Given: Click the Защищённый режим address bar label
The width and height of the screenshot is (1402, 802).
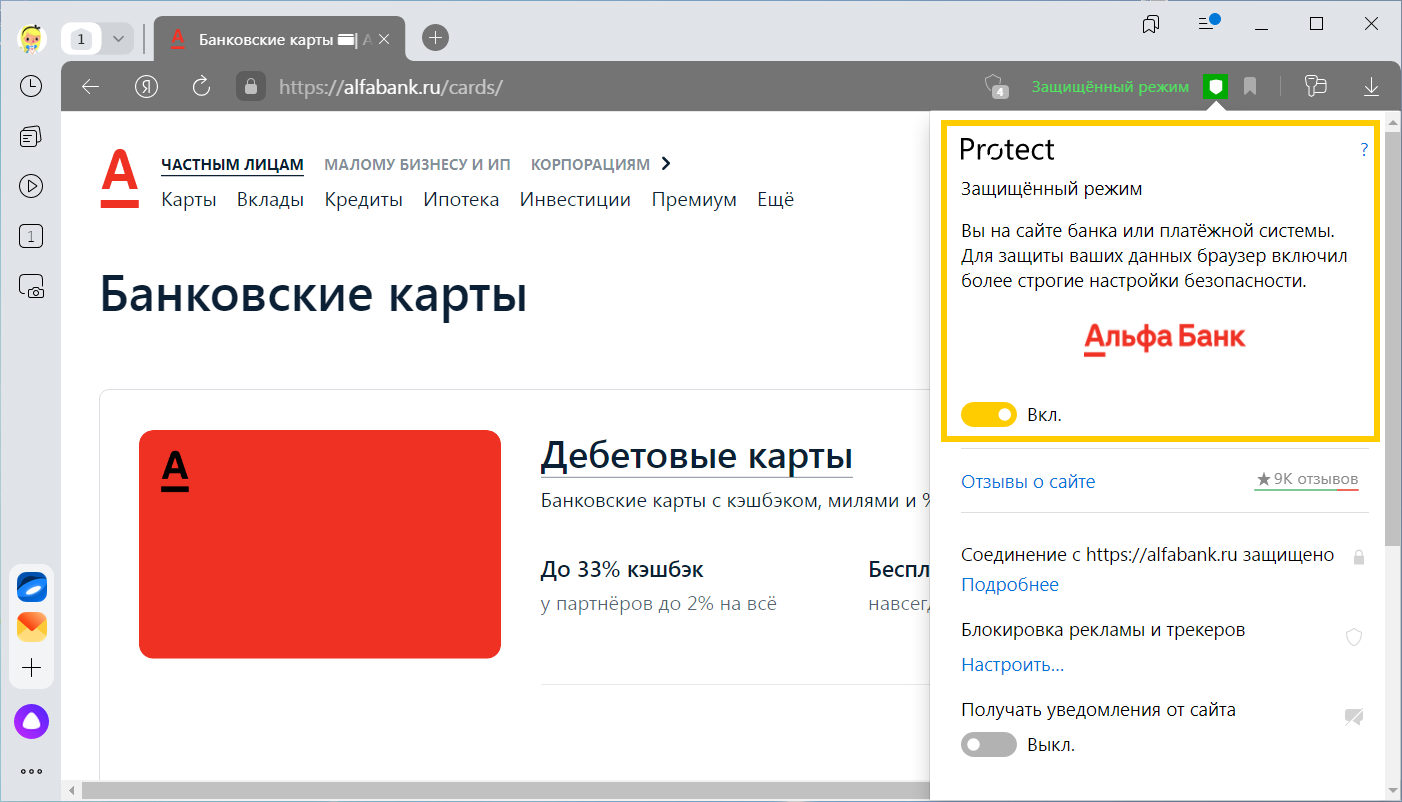Looking at the screenshot, I should point(1111,87).
